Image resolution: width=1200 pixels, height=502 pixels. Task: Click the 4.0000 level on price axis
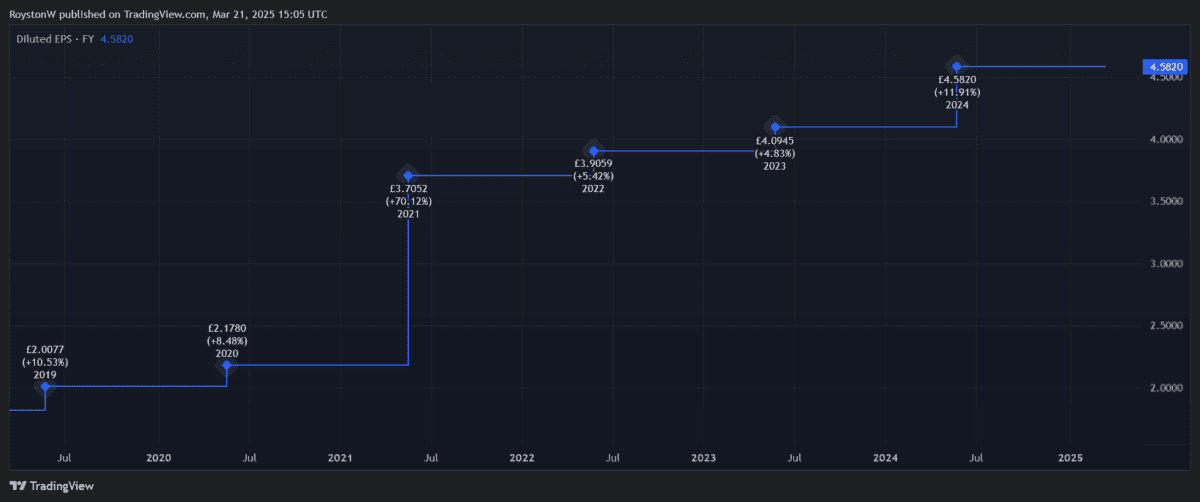click(x=1166, y=139)
